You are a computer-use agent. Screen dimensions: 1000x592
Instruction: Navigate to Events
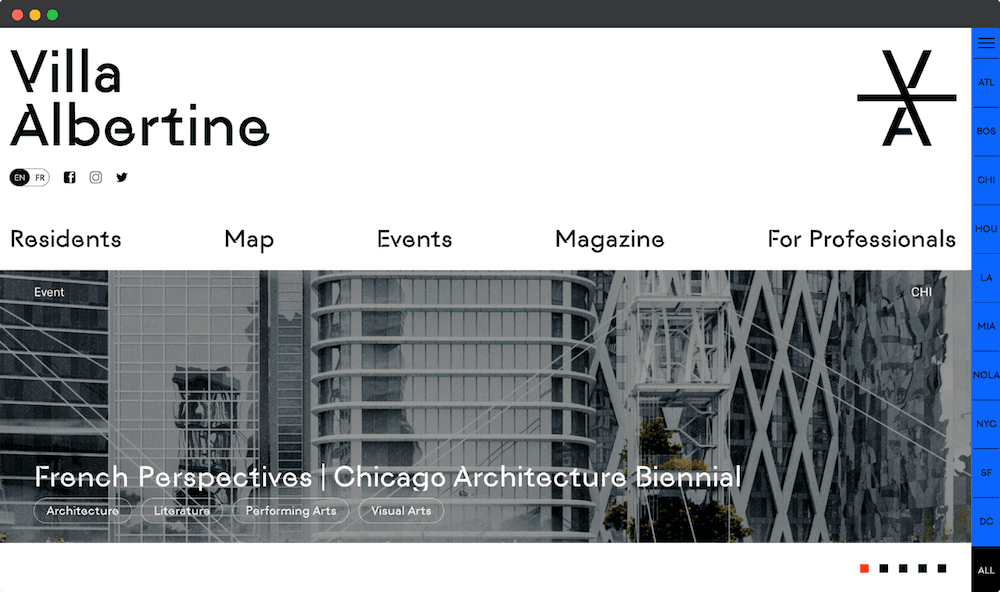[x=415, y=239]
